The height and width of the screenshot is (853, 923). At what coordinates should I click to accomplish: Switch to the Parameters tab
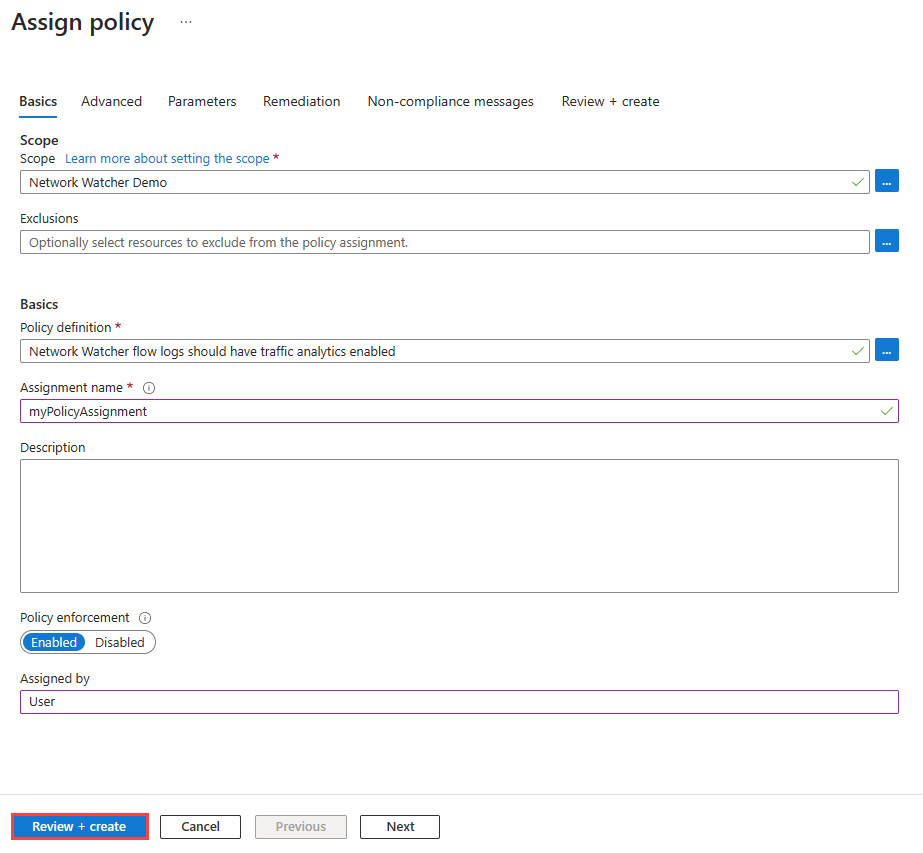pos(202,101)
